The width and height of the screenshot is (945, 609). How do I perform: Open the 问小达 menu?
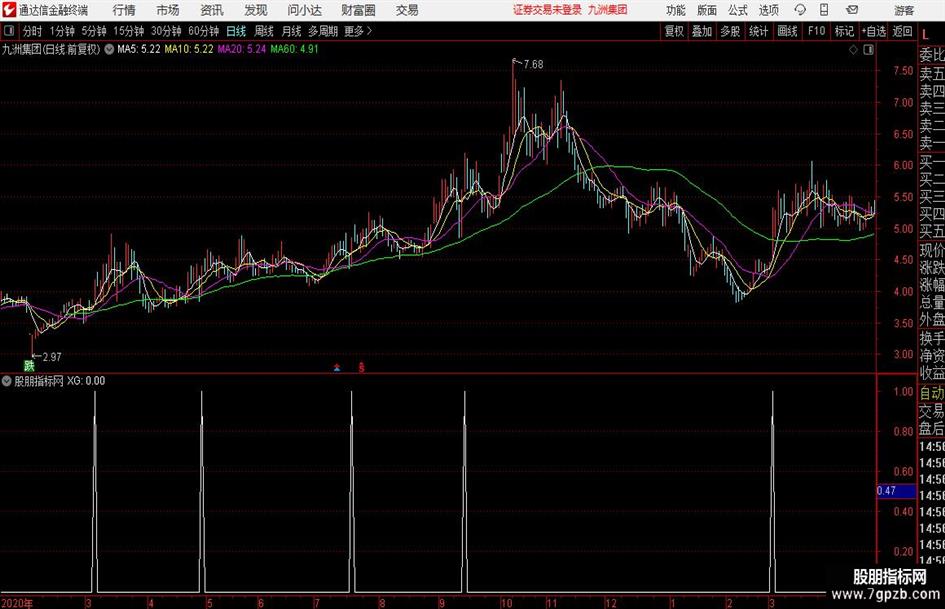[x=304, y=10]
